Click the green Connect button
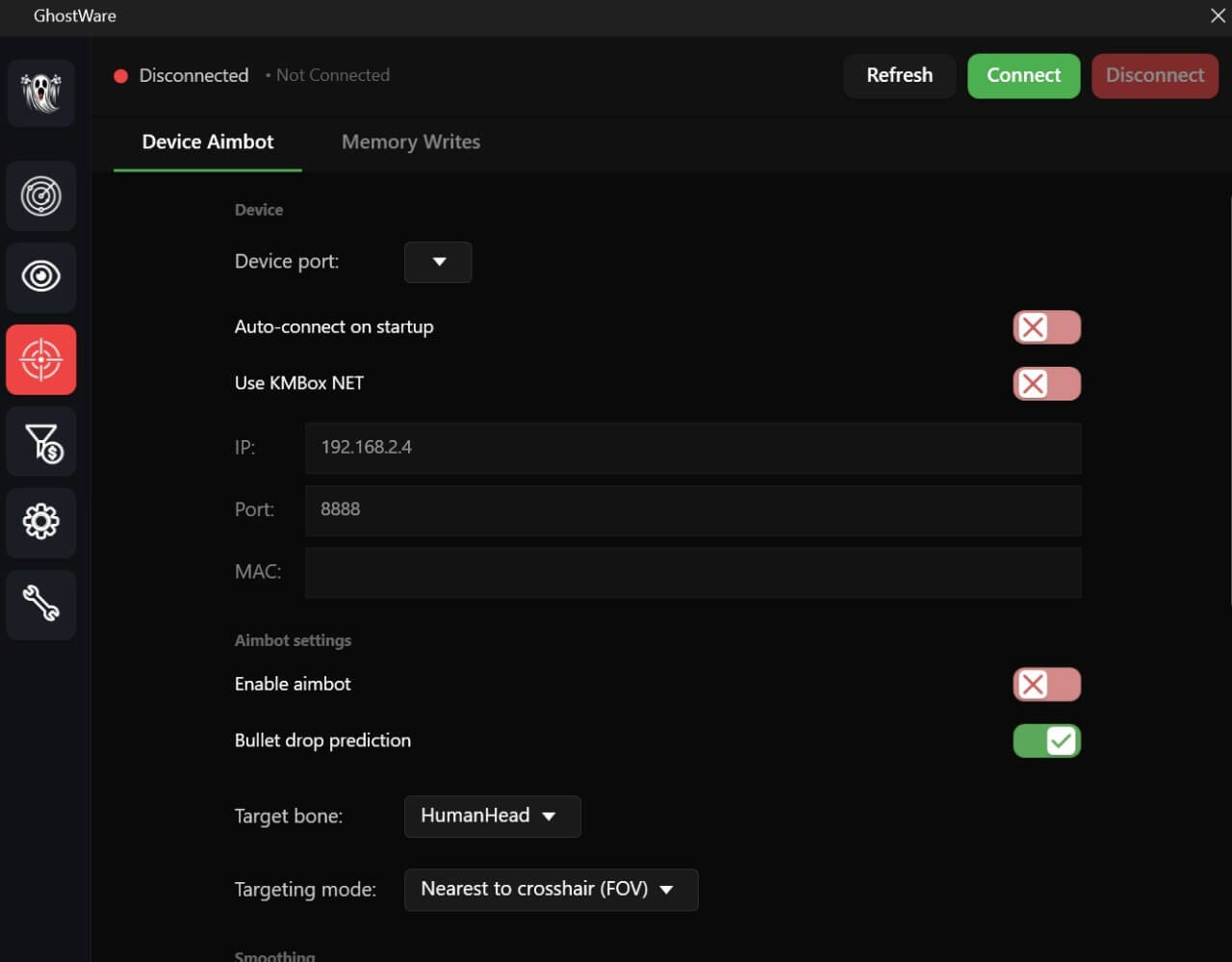Viewport: 1232px width, 962px height. point(1023,75)
